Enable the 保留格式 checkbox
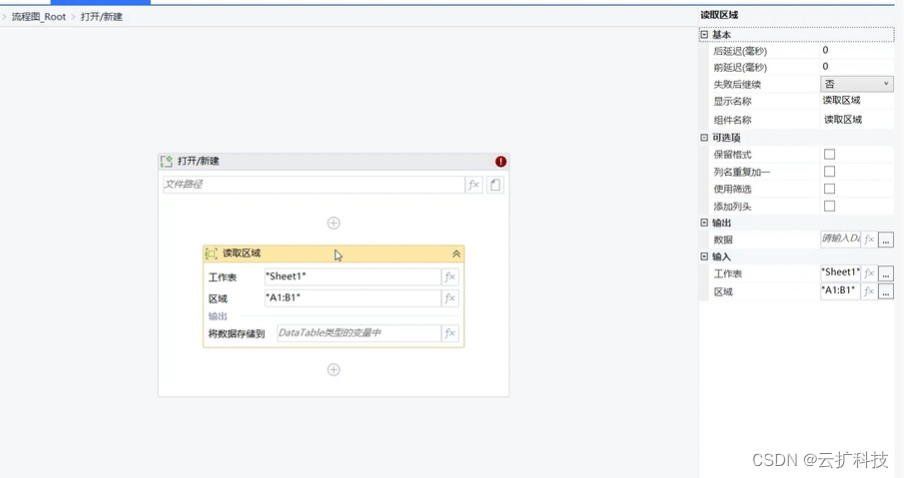The width and height of the screenshot is (904, 478). (829, 155)
